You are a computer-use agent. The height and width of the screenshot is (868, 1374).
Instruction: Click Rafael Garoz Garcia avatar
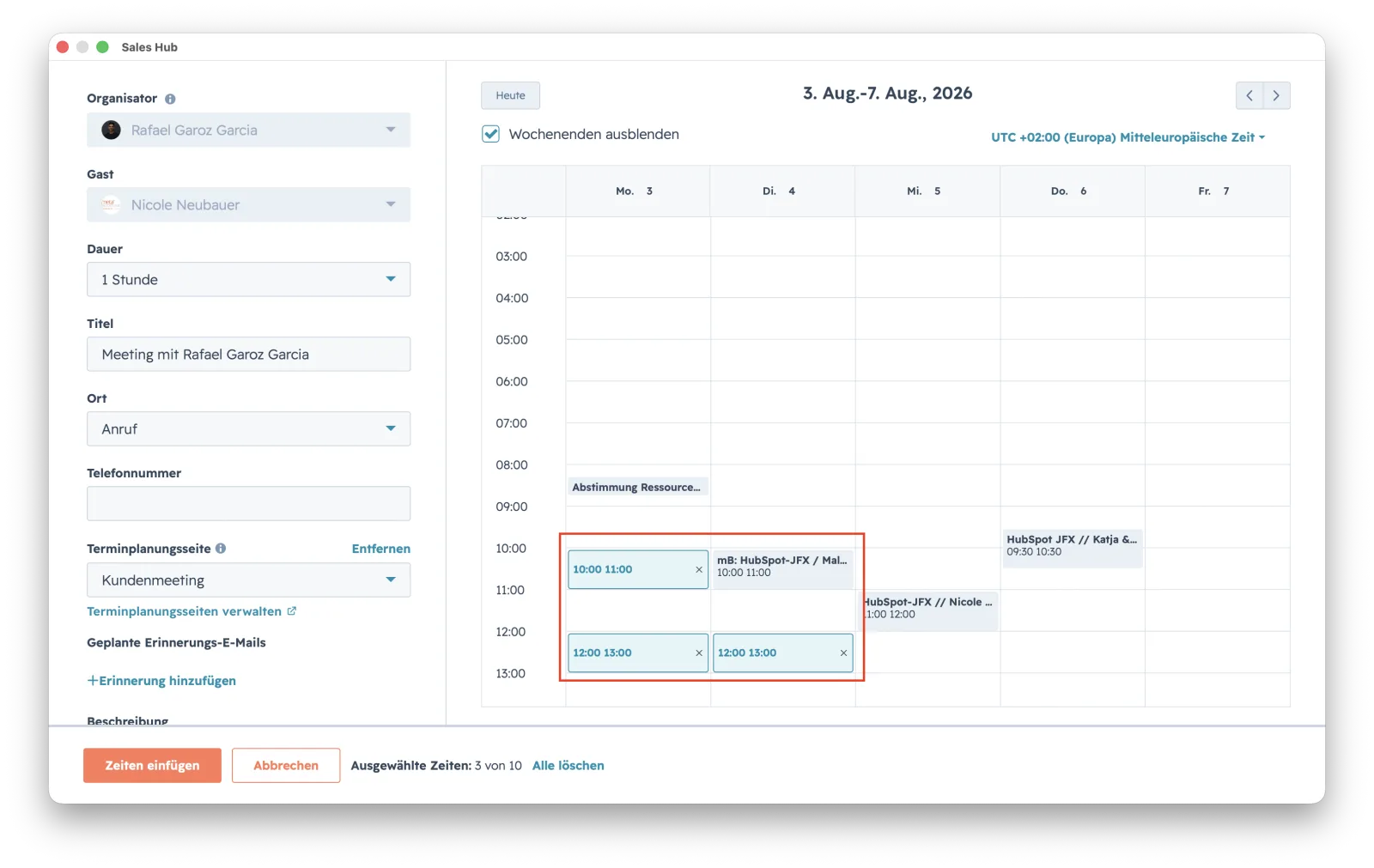coord(111,130)
